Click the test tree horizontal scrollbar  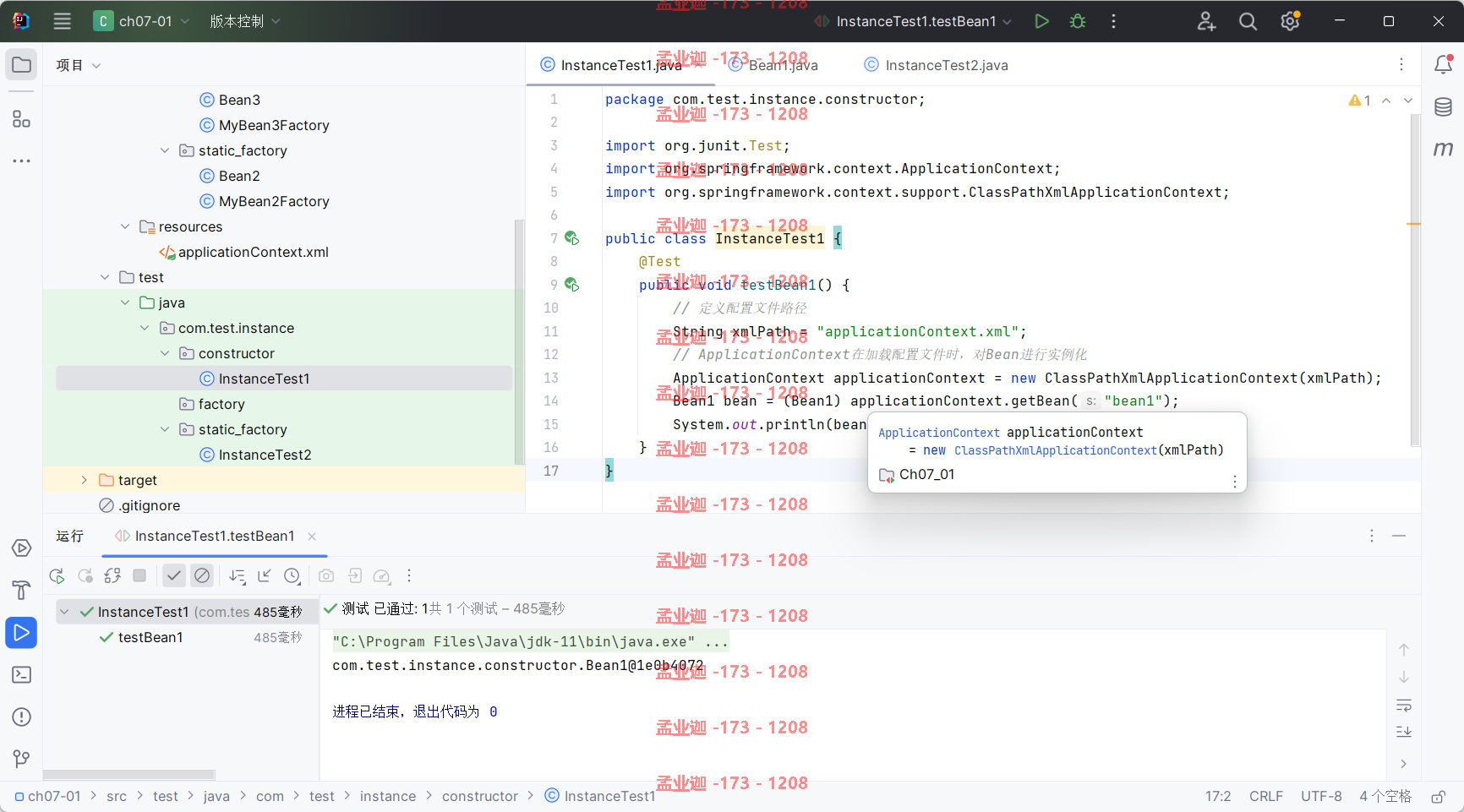point(128,774)
